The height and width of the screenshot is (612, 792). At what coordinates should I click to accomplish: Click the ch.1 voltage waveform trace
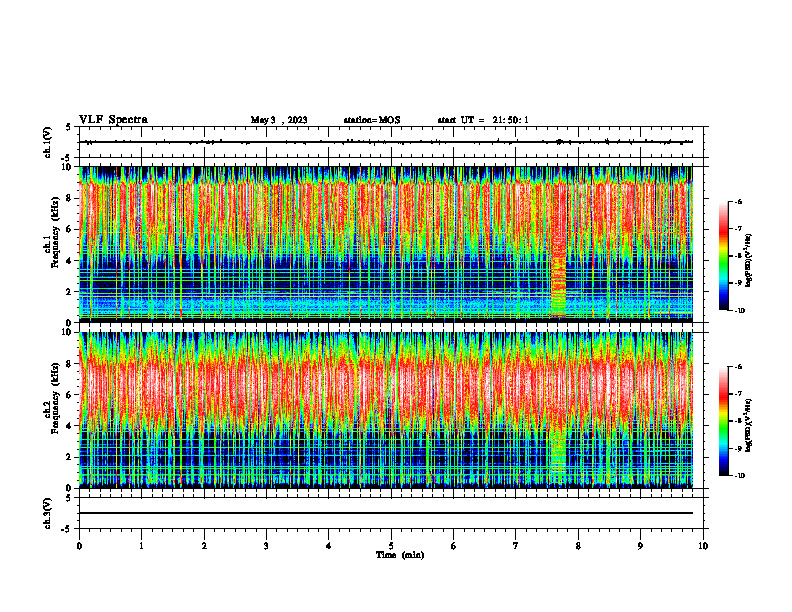click(x=385, y=142)
